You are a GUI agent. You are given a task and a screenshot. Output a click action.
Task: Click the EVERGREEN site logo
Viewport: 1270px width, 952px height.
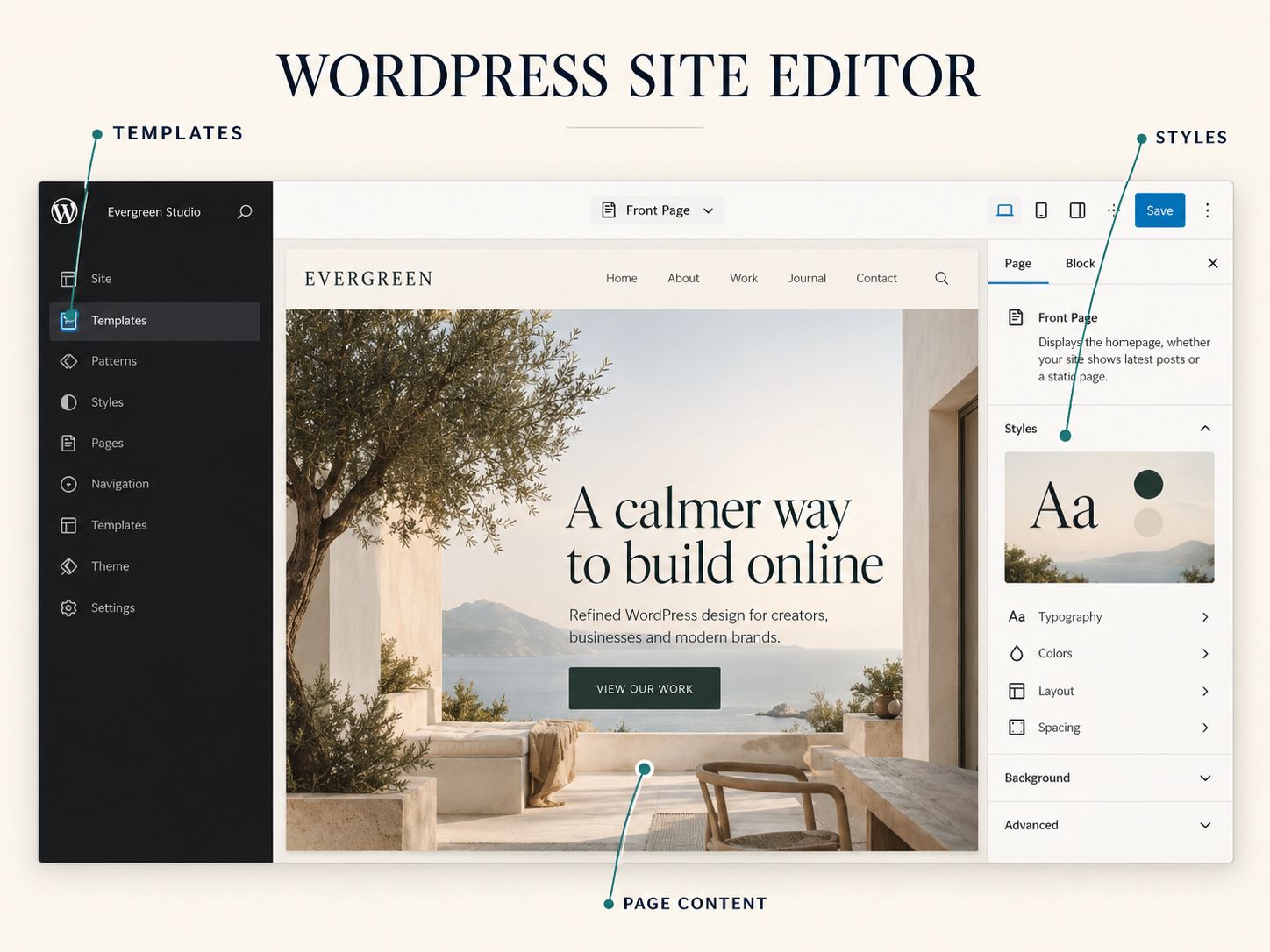pos(369,279)
